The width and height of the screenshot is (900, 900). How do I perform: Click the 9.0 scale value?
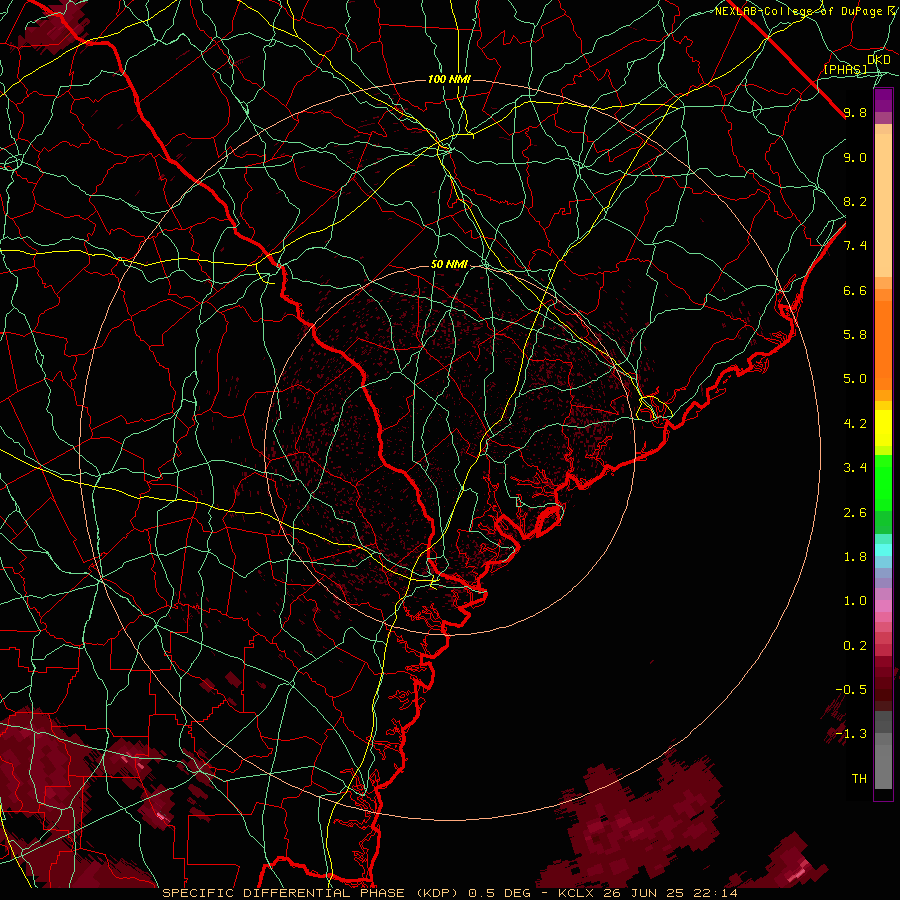[855, 157]
